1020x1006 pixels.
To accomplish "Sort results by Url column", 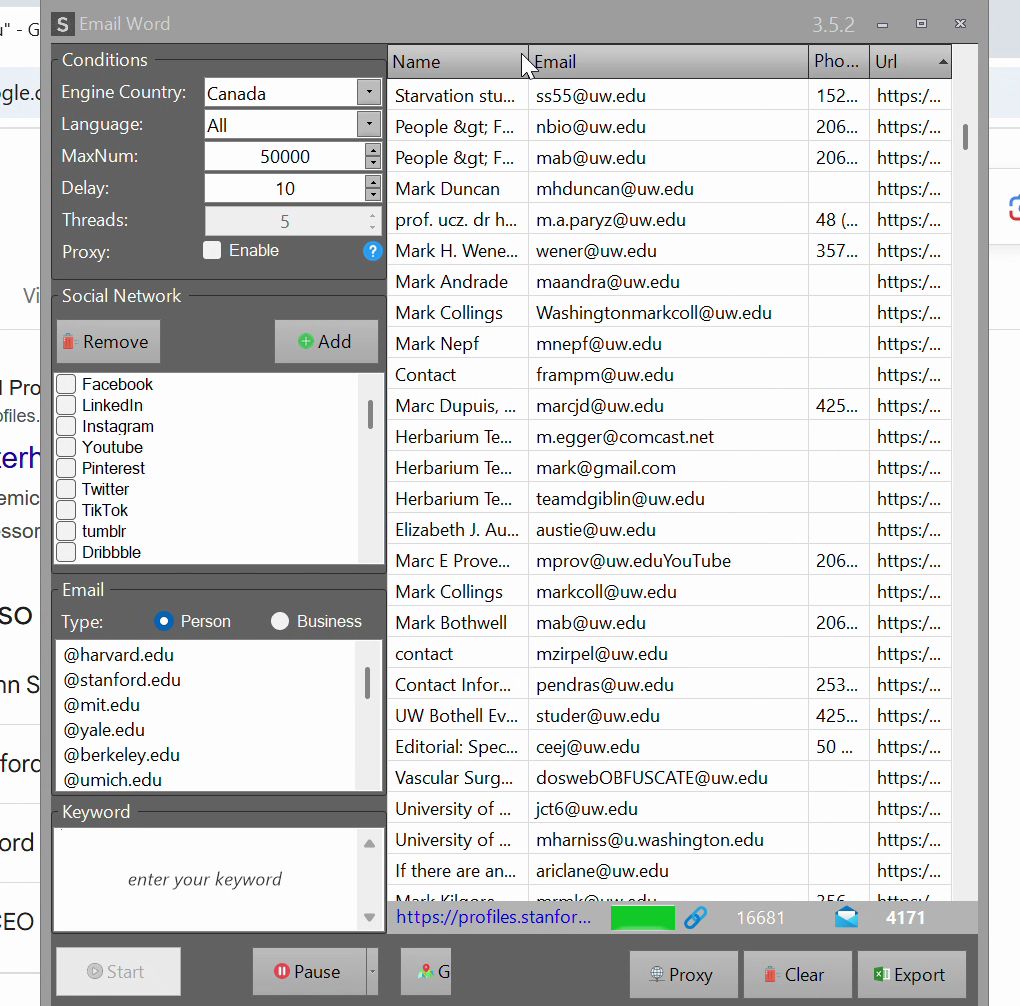I will pyautogui.click(x=910, y=62).
